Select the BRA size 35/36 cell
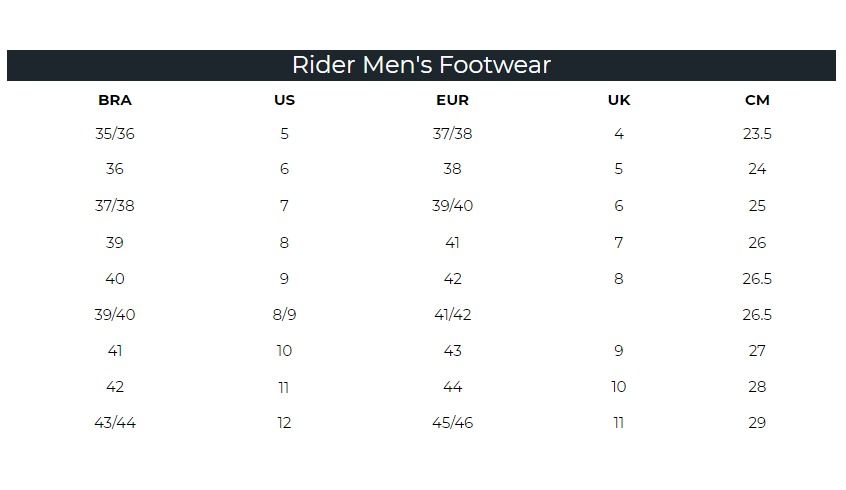 (x=115, y=134)
